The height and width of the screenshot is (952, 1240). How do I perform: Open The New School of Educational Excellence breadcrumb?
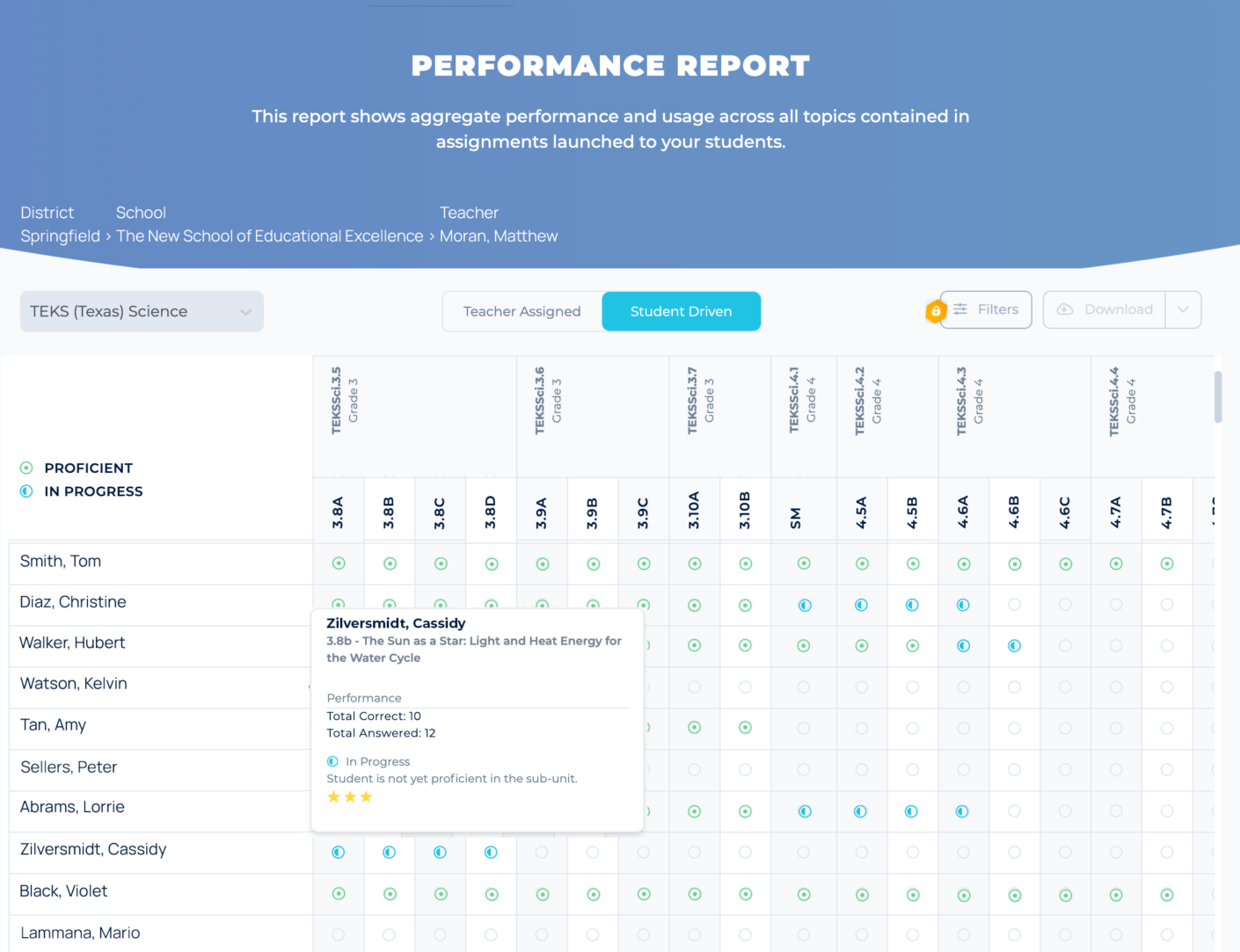pos(270,236)
